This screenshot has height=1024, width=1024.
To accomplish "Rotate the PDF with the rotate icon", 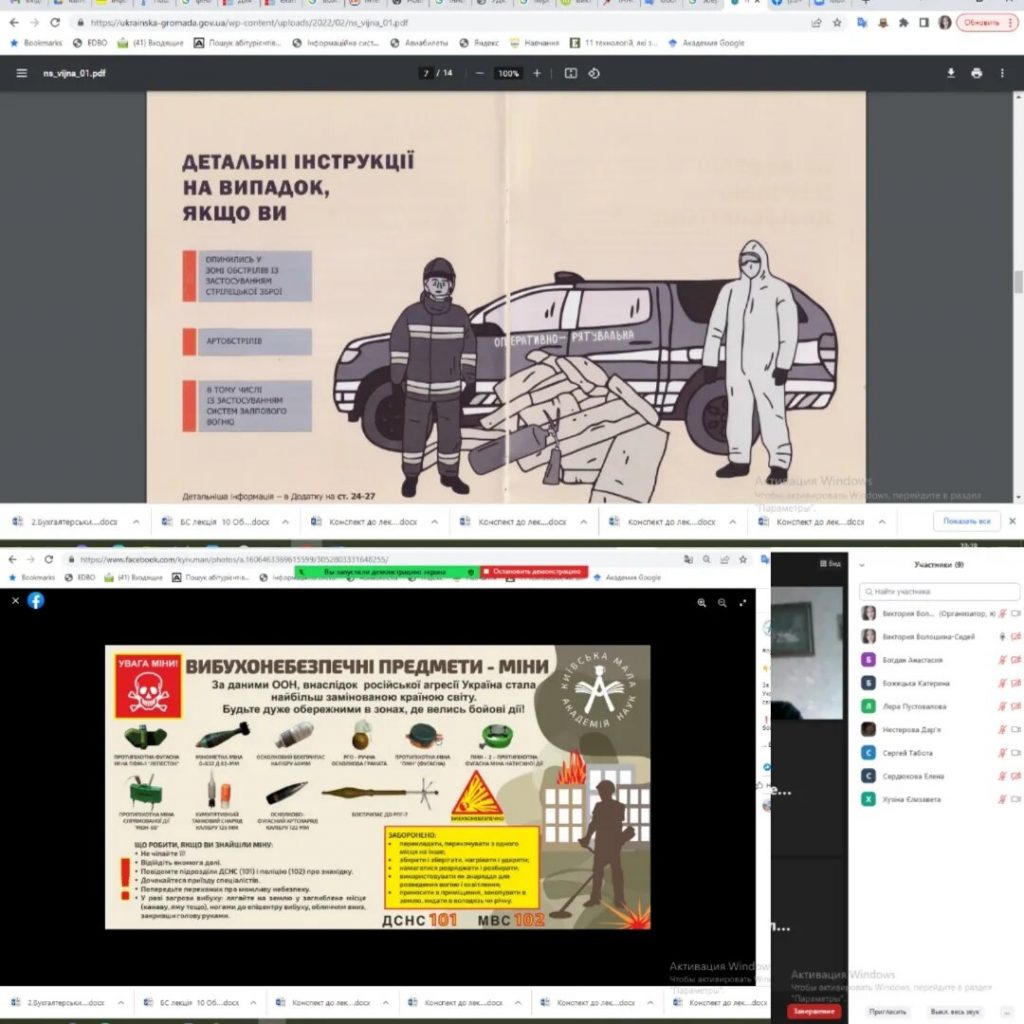I will tap(594, 73).
